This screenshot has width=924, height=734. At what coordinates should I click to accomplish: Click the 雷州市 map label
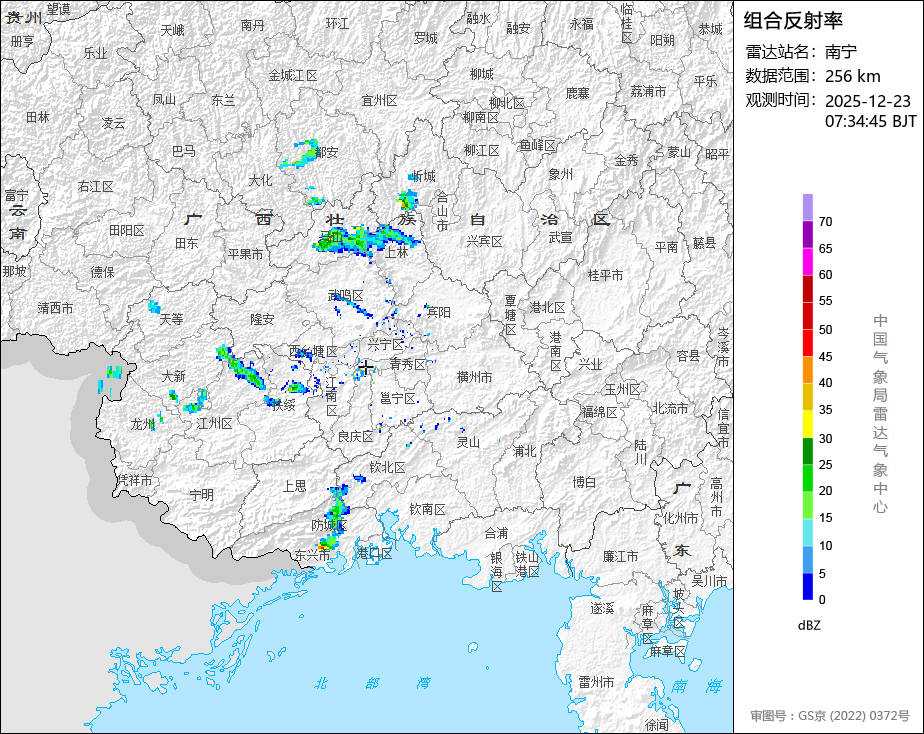tap(596, 682)
